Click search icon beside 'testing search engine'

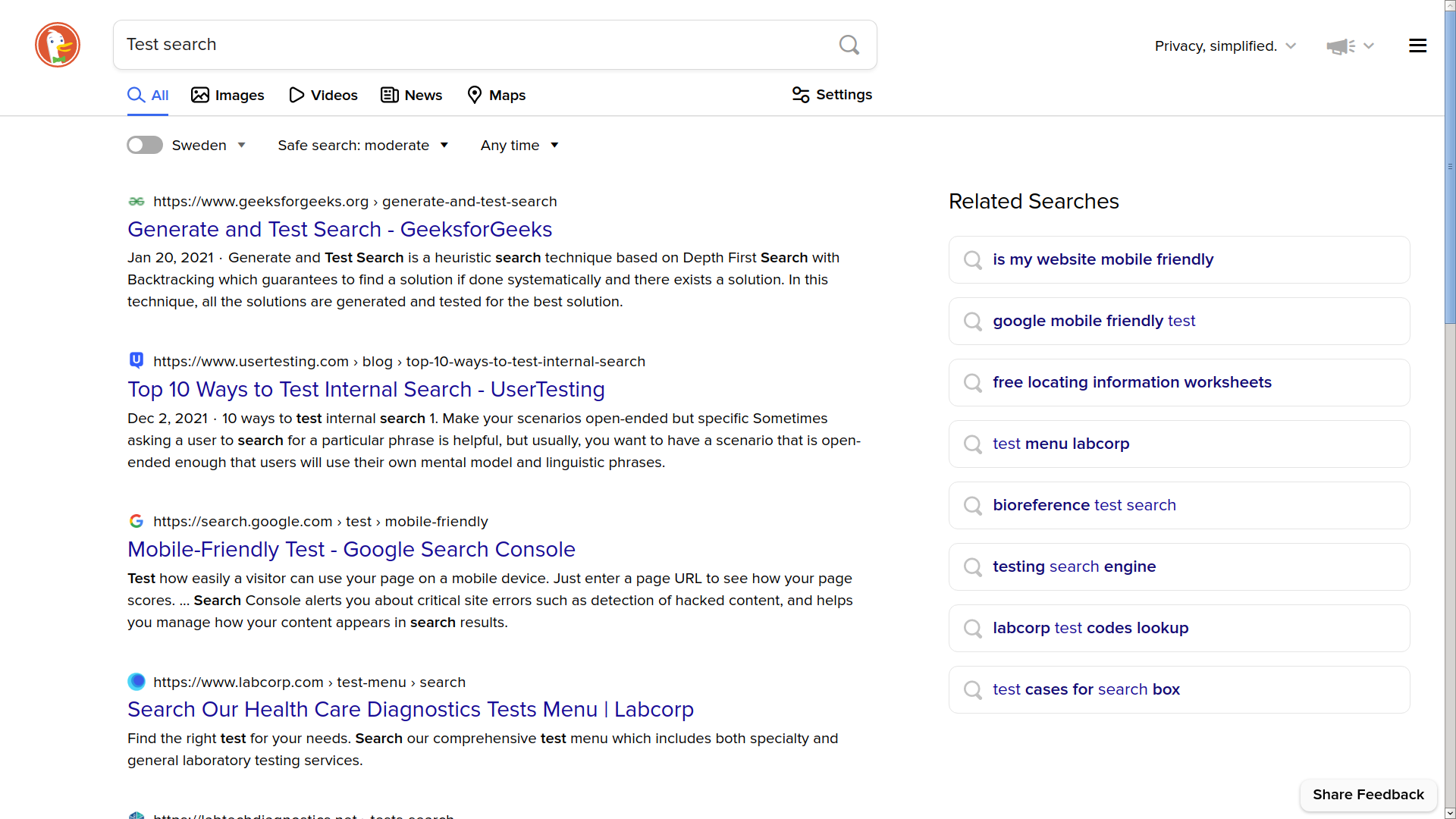pyautogui.click(x=973, y=567)
